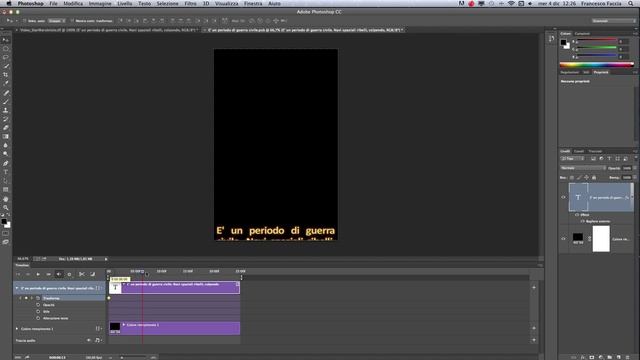
Task: Select the Hand tool
Action: (x=6, y=199)
